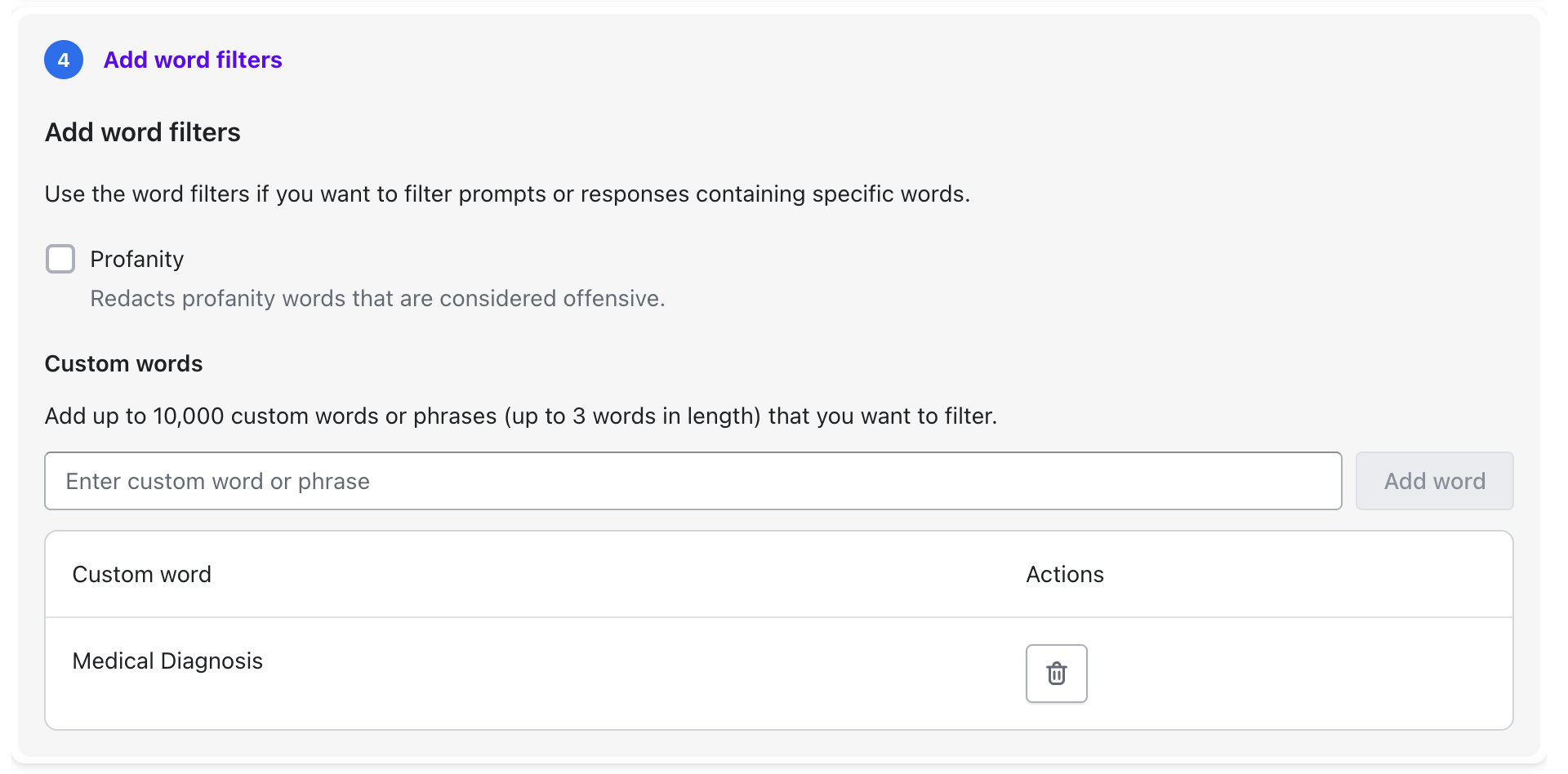Click the bold Add word filters heading
This screenshot has height=774, width=1568.
(x=143, y=132)
